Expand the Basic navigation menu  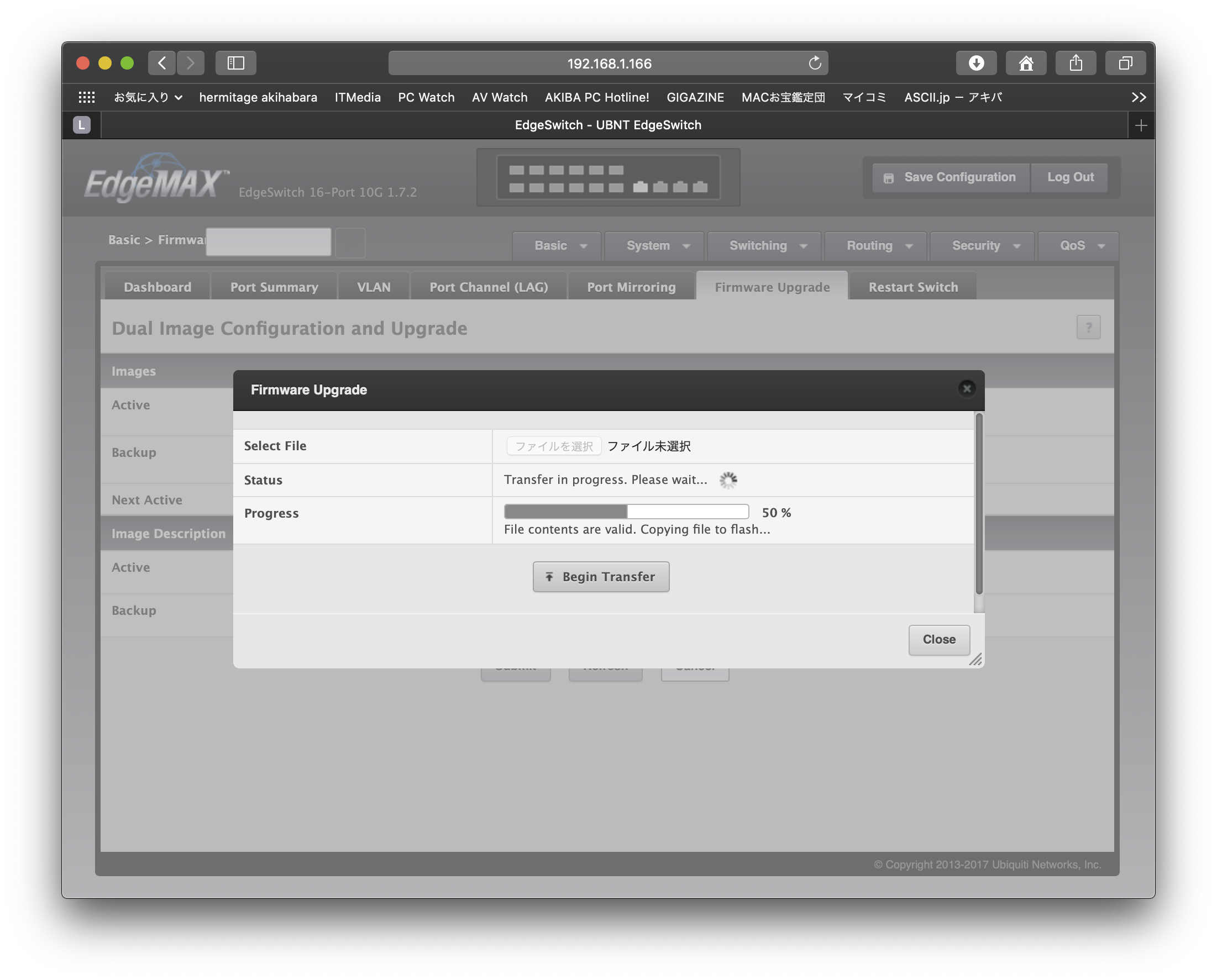(557, 246)
